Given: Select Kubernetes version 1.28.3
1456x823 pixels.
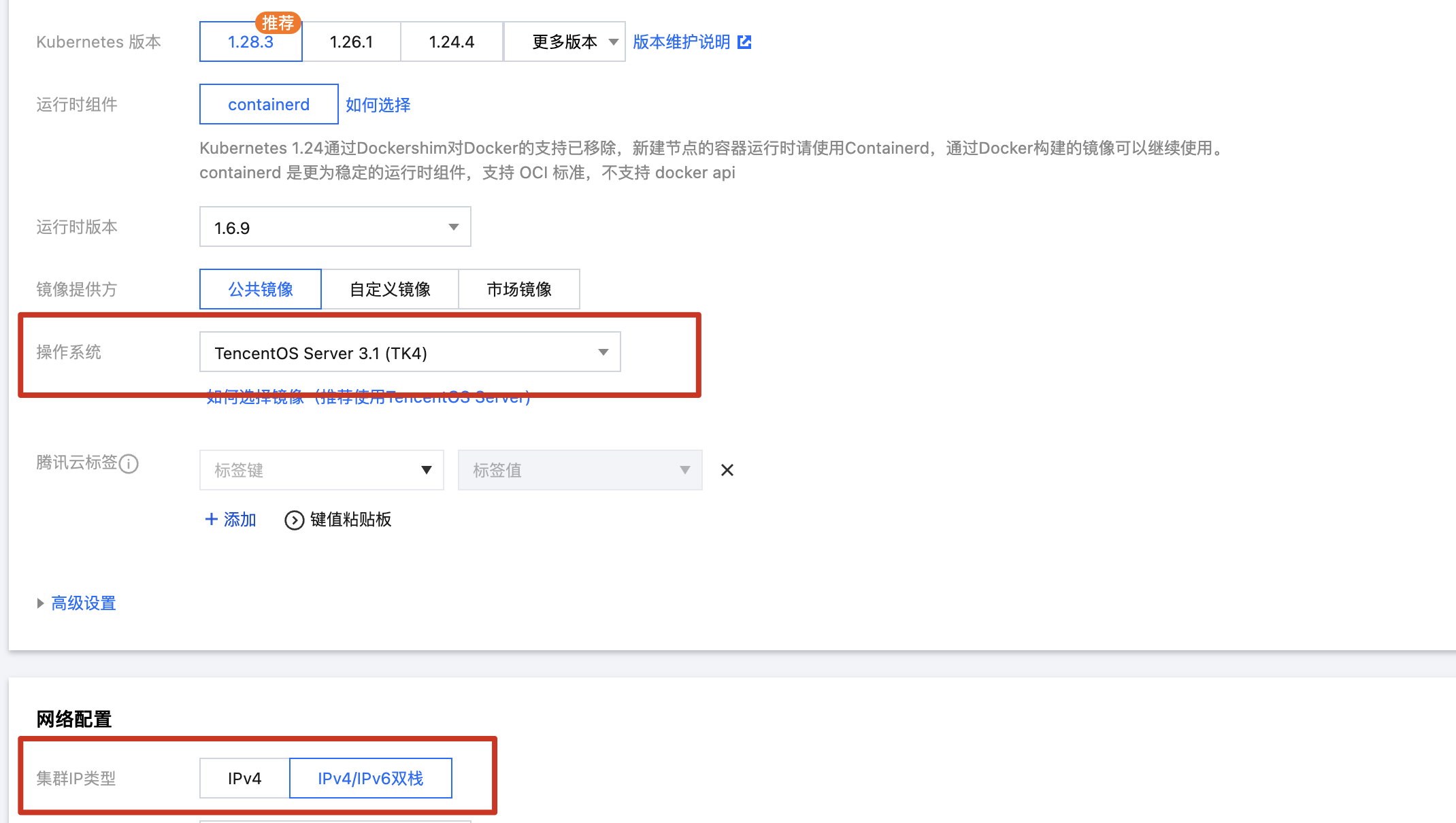Looking at the screenshot, I should (250, 42).
